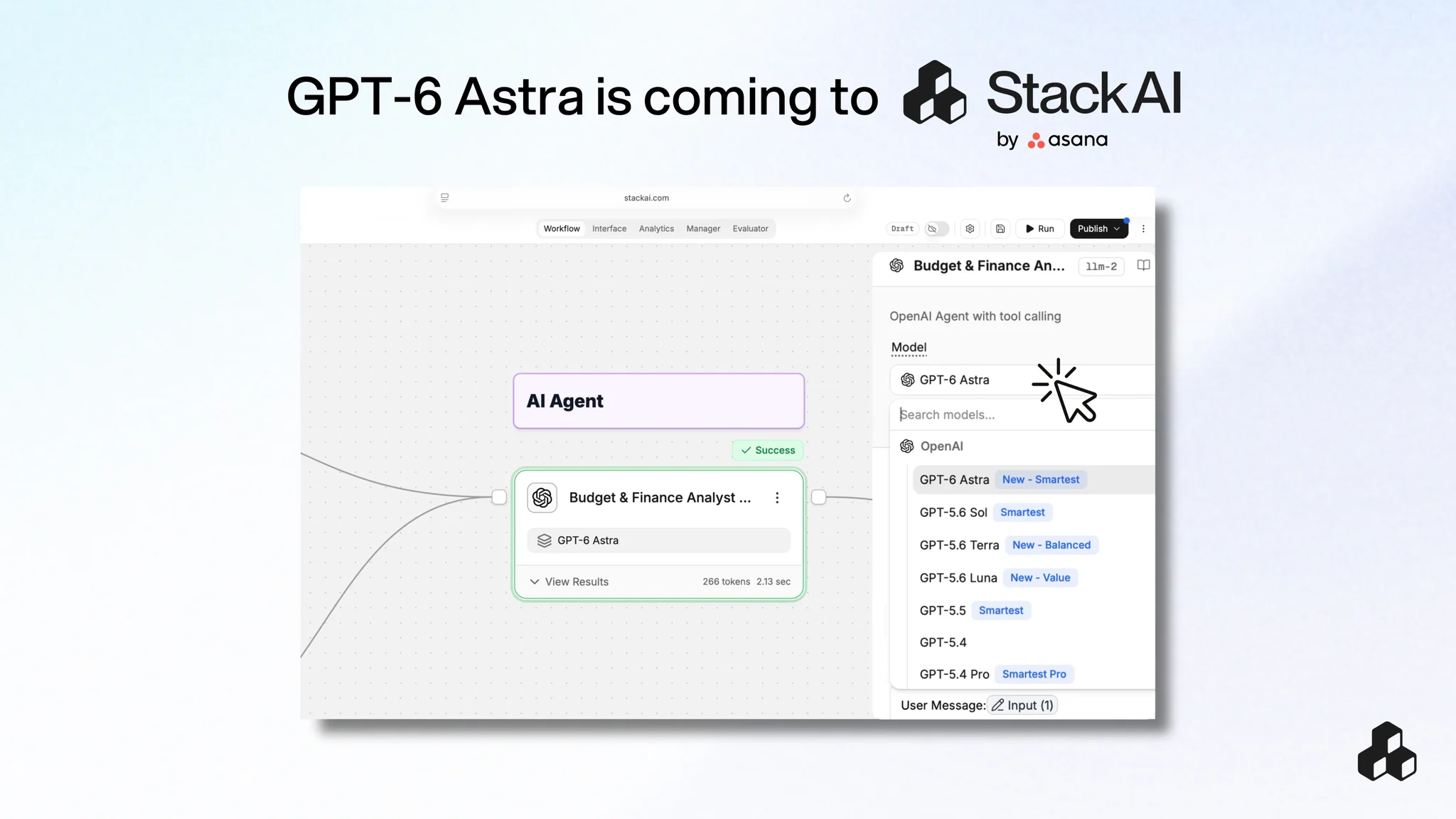The height and width of the screenshot is (819, 1456).
Task: Select the GPT-5.5 model
Action: click(1034, 611)
